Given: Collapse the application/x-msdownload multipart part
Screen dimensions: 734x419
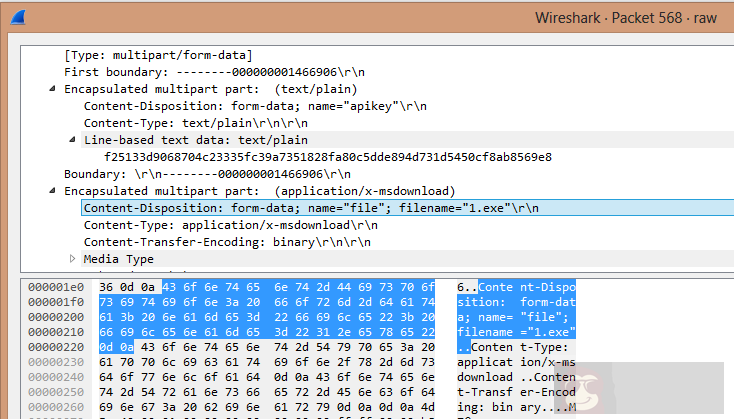Looking at the screenshot, I should (x=53, y=191).
